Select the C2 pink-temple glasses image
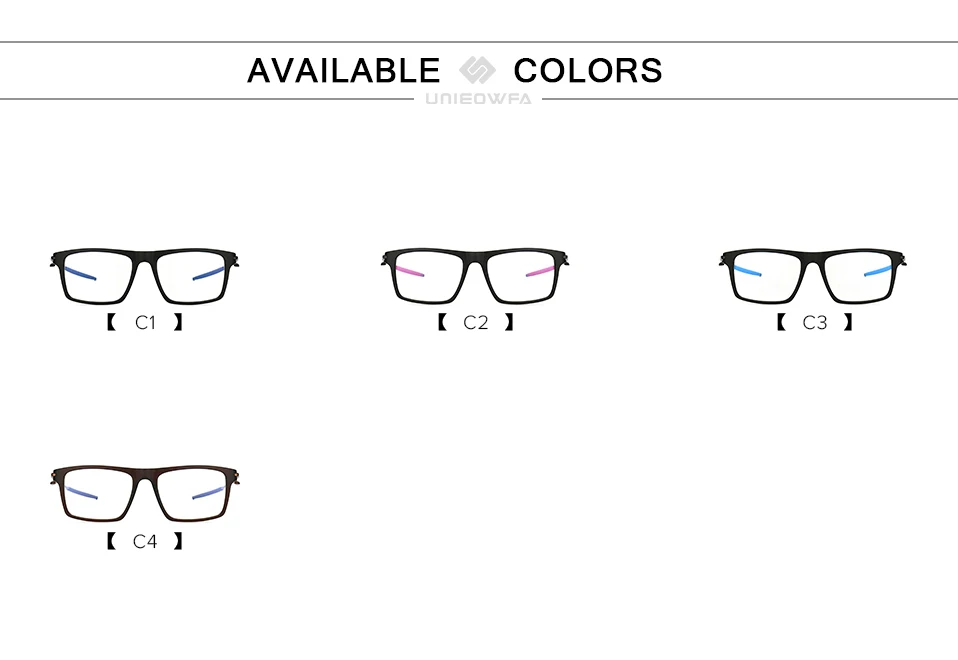This screenshot has height=660, width=958. coord(475,276)
